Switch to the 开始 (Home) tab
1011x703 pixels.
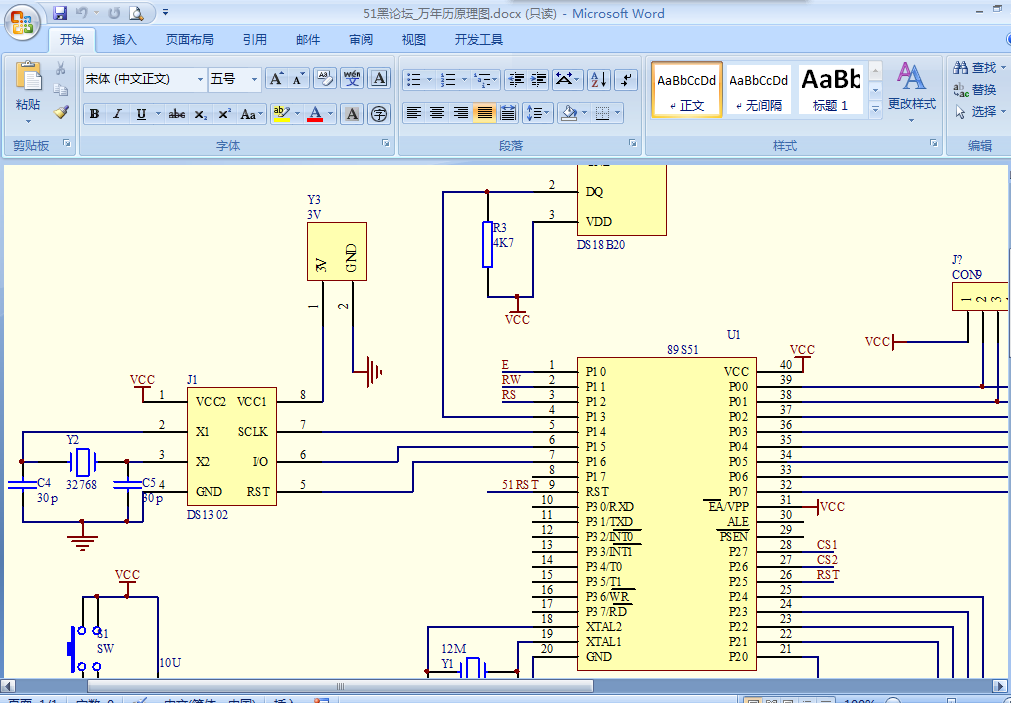tap(72, 39)
